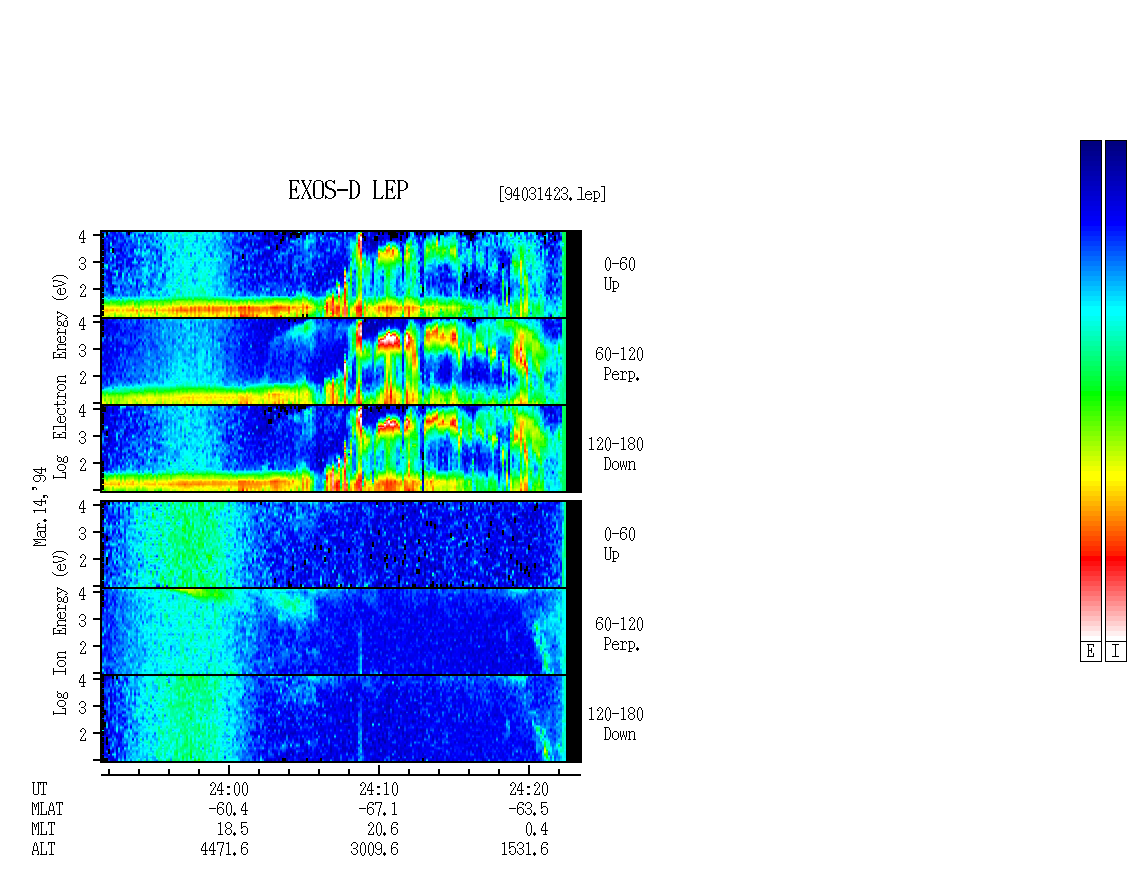Select the MLT value 0.4
Viewport: 1130px width, 875px height.
click(x=537, y=830)
